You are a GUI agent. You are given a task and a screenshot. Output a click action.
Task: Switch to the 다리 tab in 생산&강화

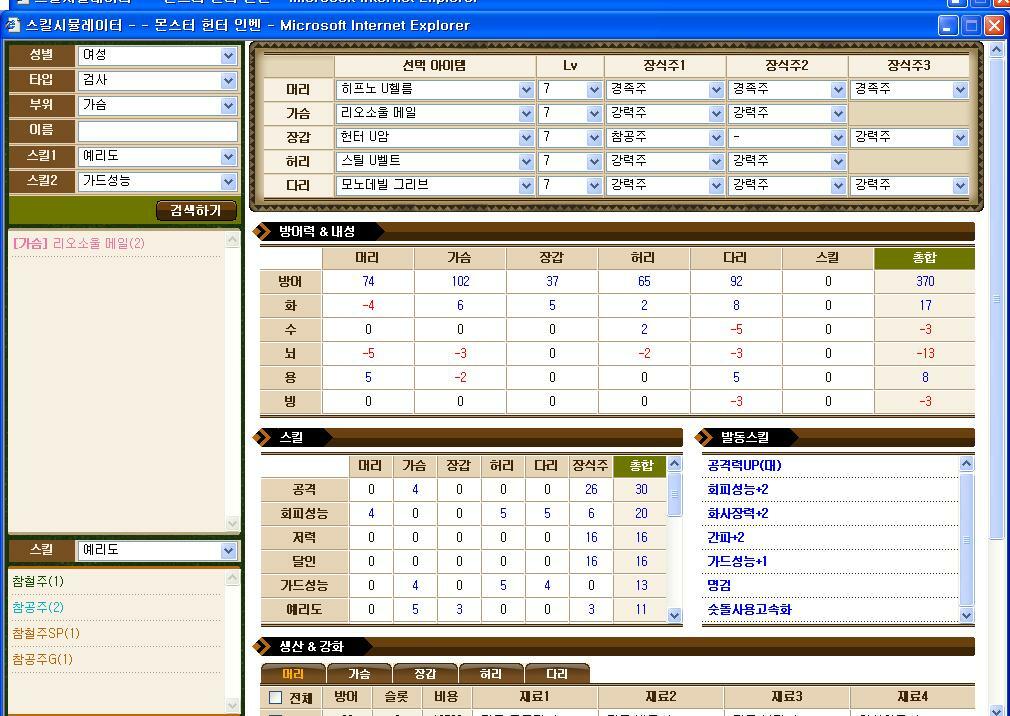coord(556,673)
